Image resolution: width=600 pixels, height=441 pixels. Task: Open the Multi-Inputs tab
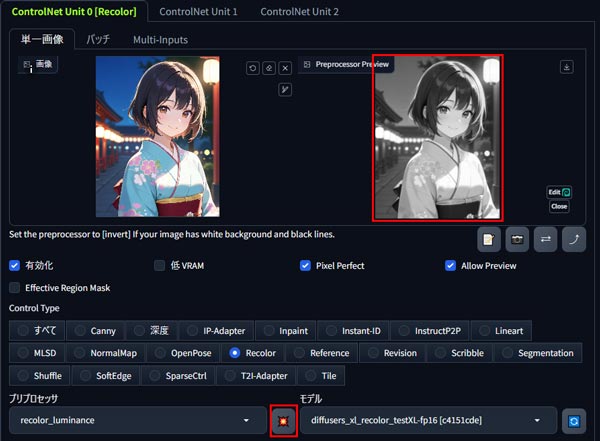pyautogui.click(x=160, y=39)
